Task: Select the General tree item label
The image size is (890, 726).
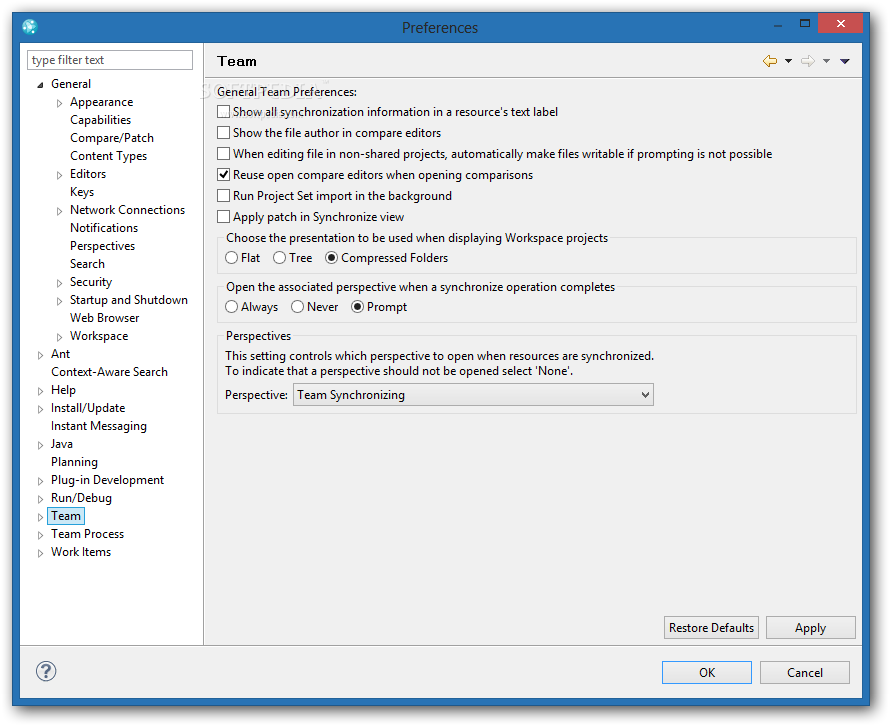Action: (71, 84)
